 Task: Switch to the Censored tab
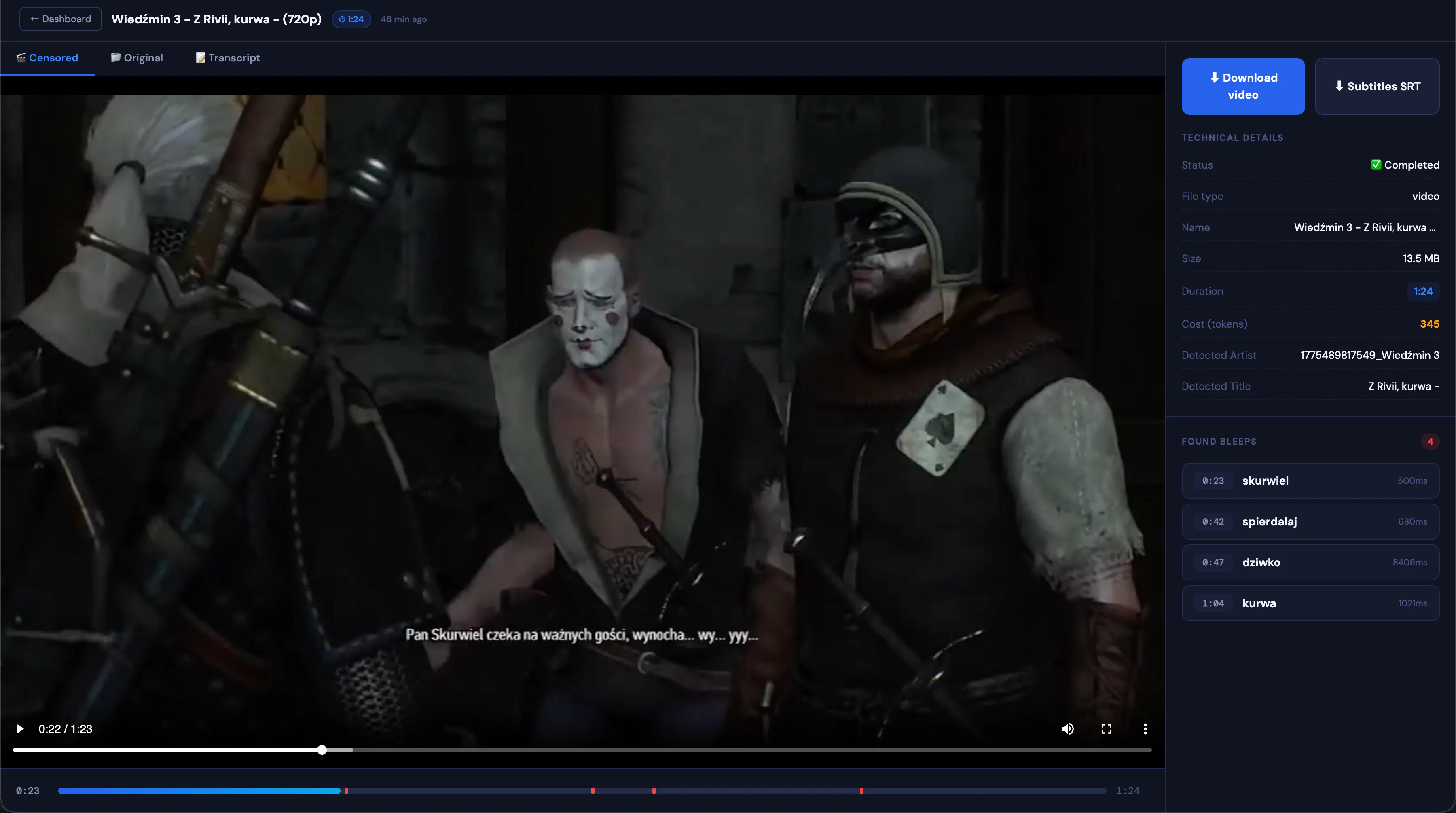[47, 58]
